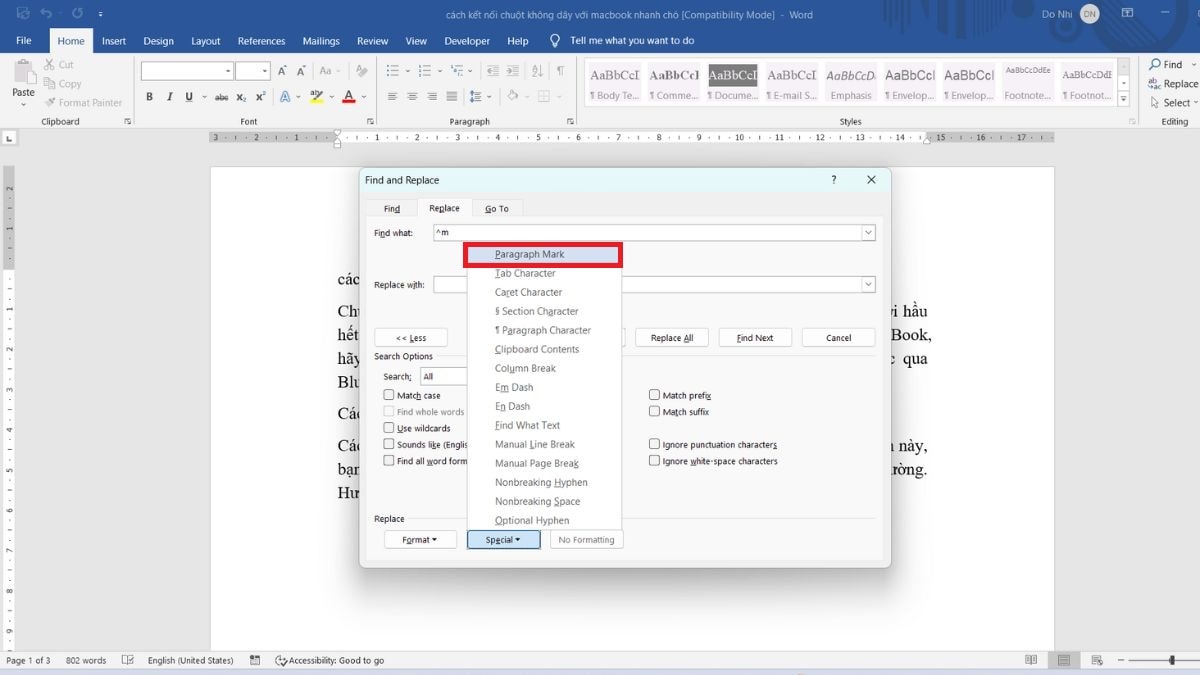Click the Font Color red A icon
The image size is (1200, 675).
click(348, 97)
